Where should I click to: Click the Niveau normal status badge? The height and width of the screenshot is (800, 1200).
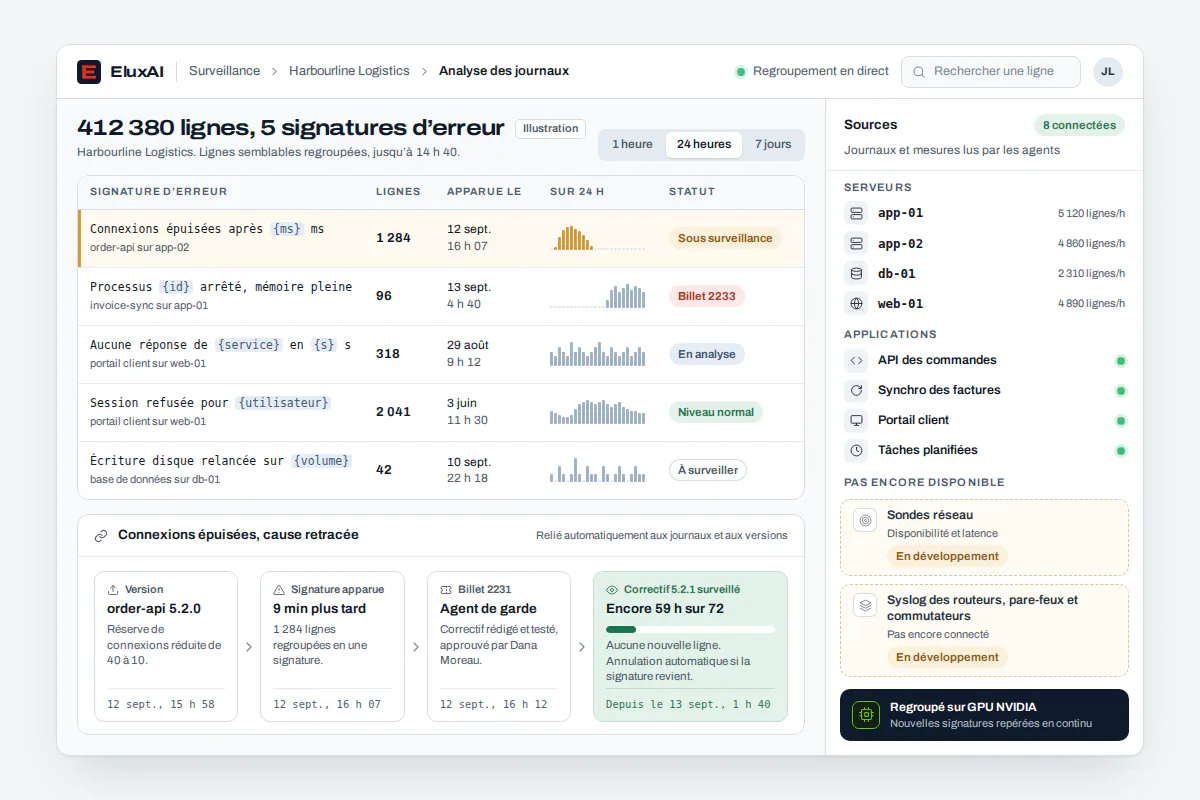(716, 412)
